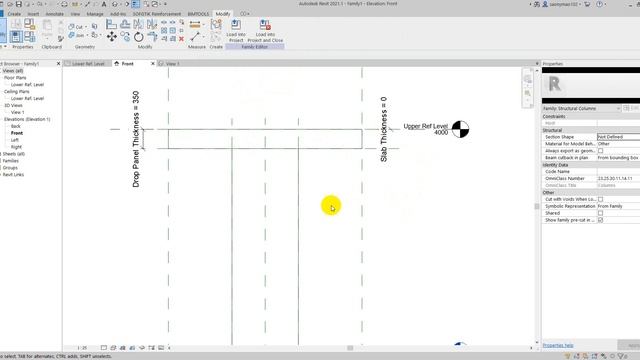Switch to the Lower Ref. Level view tab
The height and width of the screenshot is (360, 640).
click(x=88, y=64)
